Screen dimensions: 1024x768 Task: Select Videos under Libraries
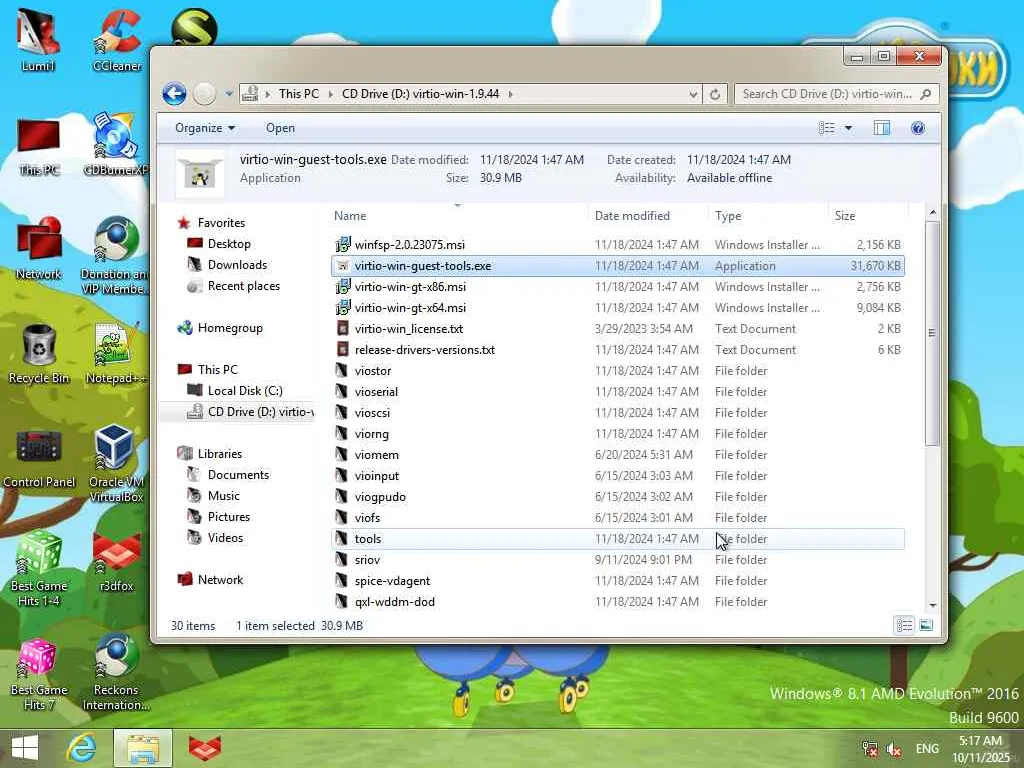click(x=225, y=537)
